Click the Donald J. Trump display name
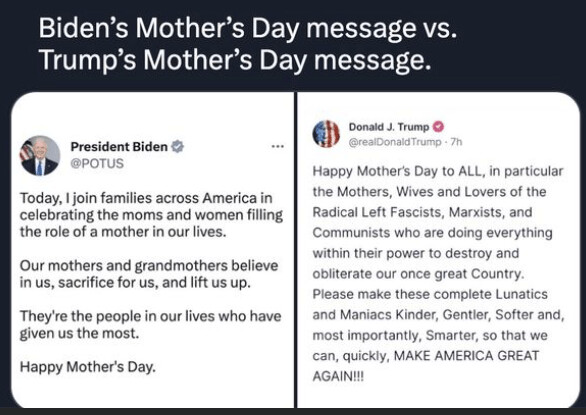This screenshot has height=415, width=586. click(x=389, y=127)
